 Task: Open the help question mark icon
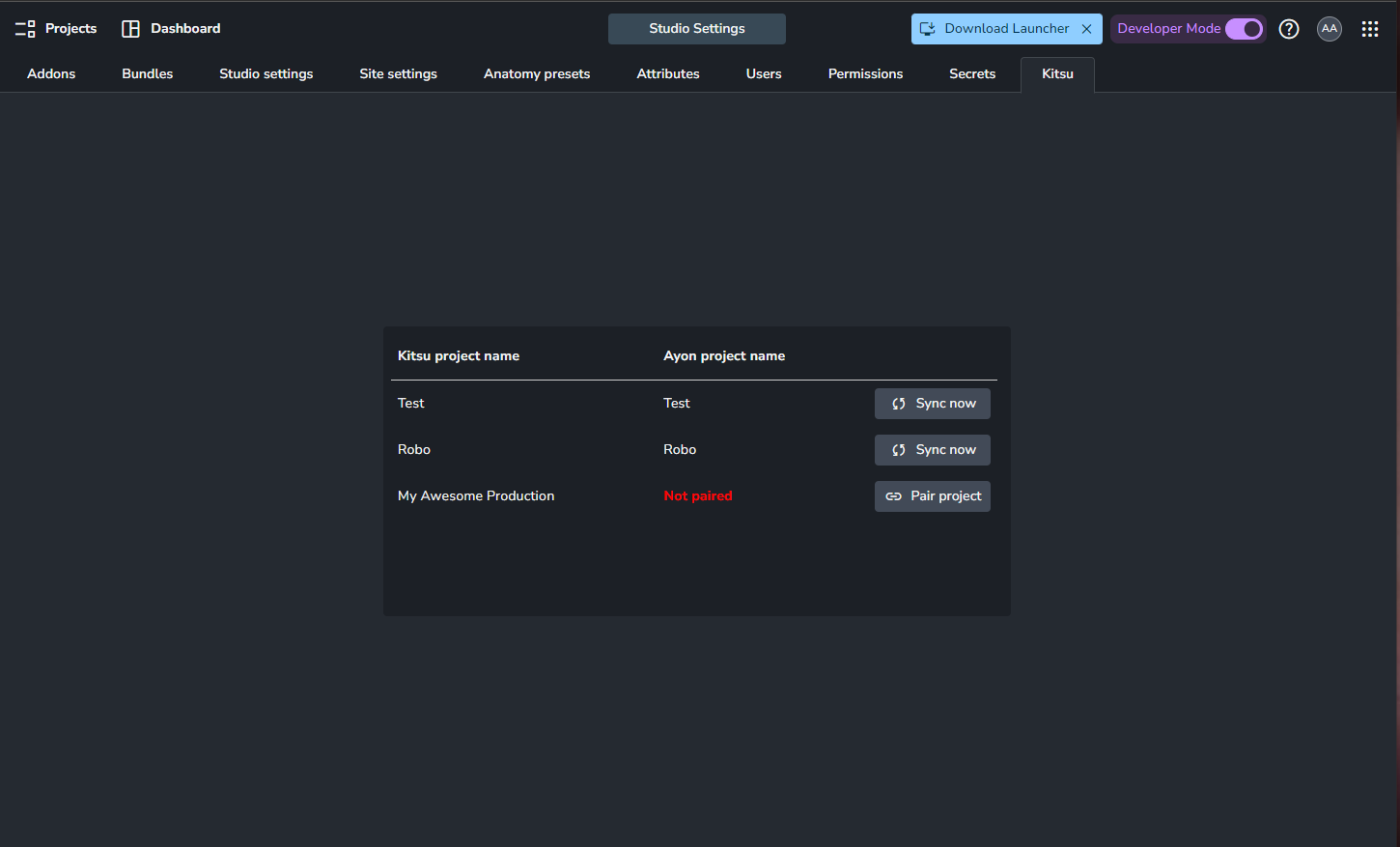coord(1289,29)
